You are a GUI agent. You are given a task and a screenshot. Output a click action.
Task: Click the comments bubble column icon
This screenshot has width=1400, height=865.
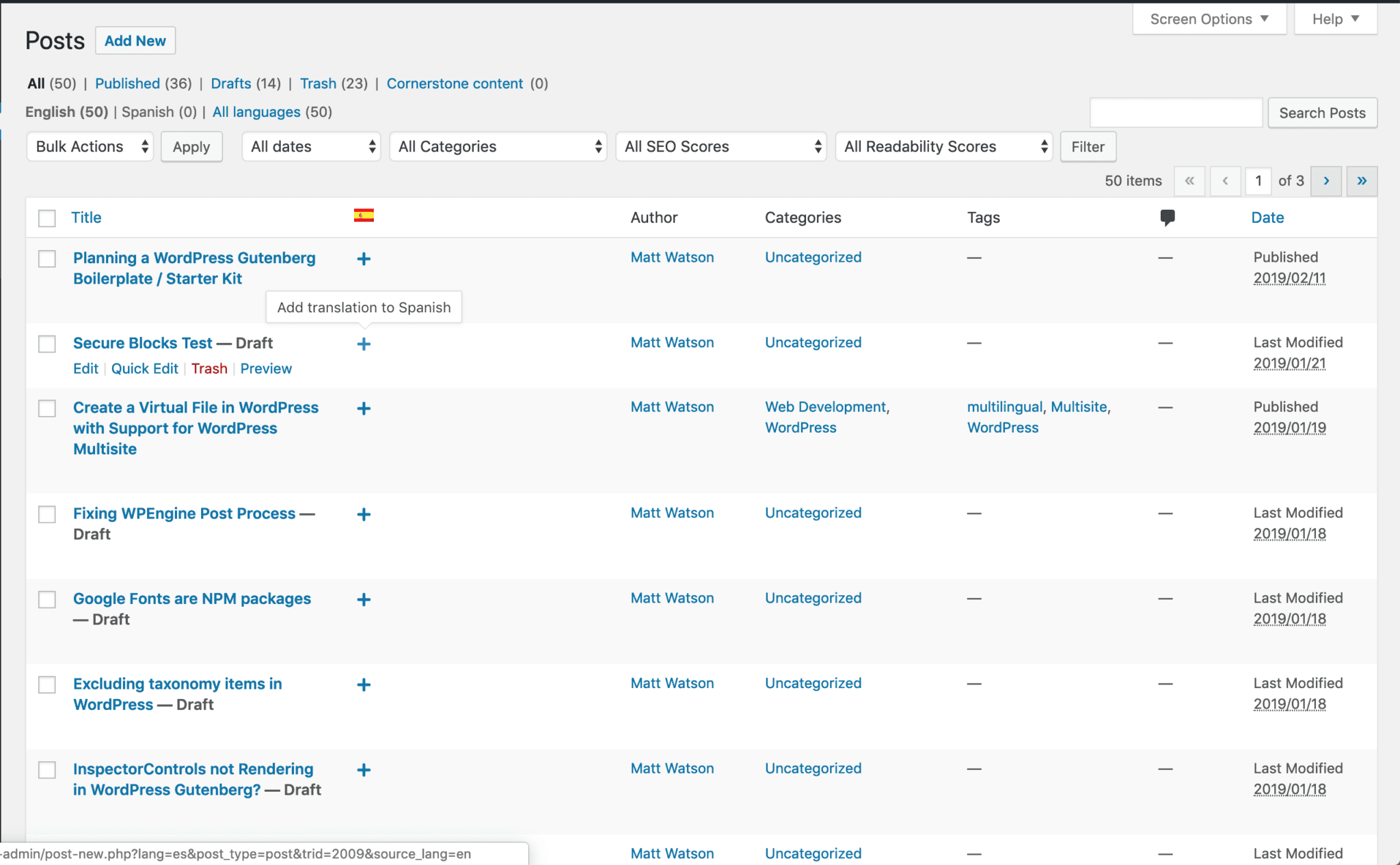tap(1168, 218)
